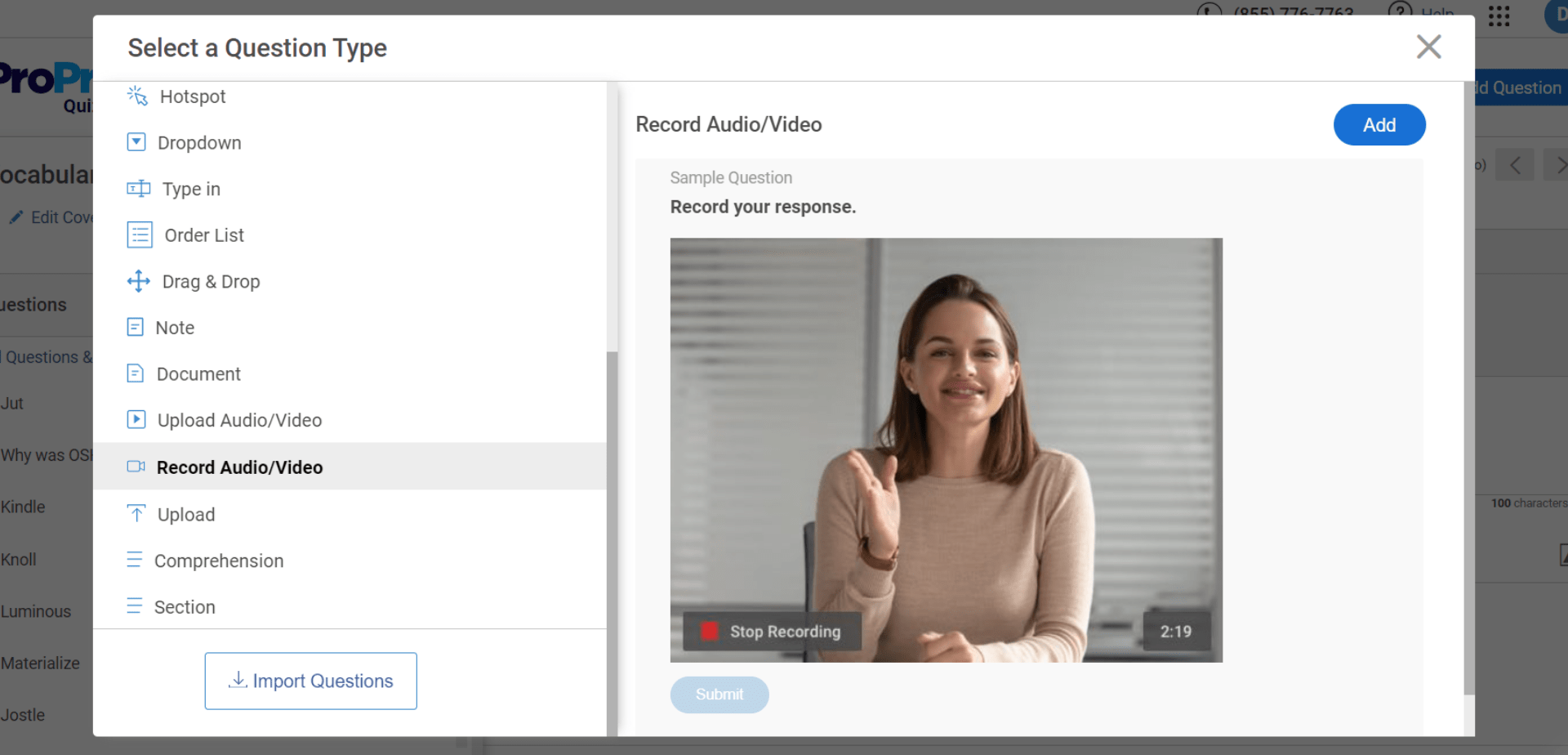Choose Comprehension from the question list

218,561
